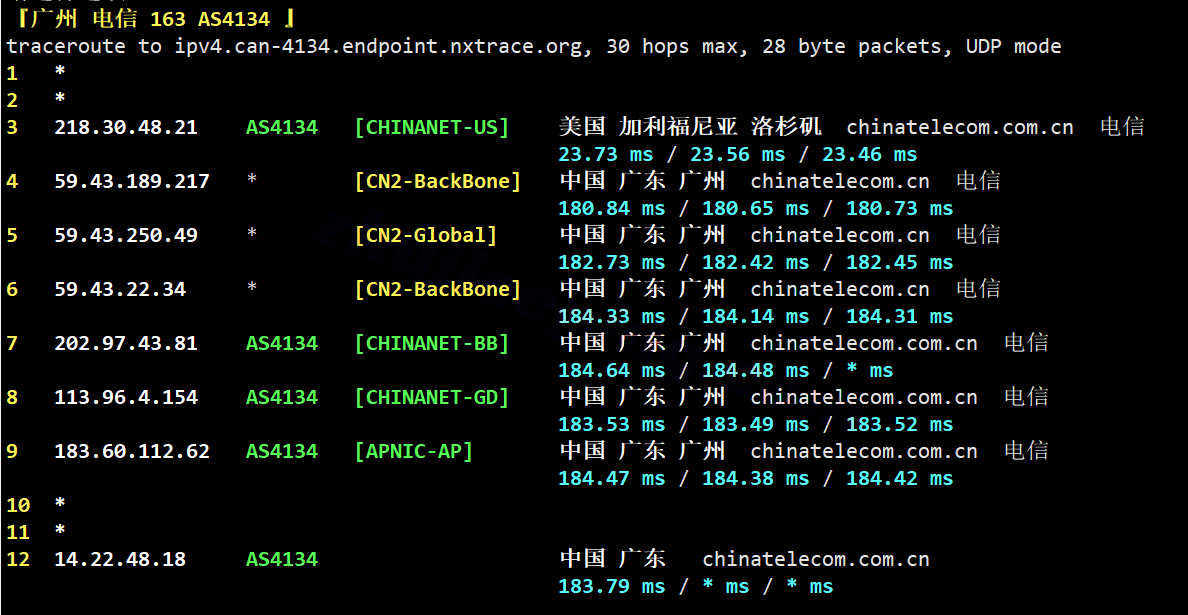Click IP address 14.22.48.18

(120, 560)
